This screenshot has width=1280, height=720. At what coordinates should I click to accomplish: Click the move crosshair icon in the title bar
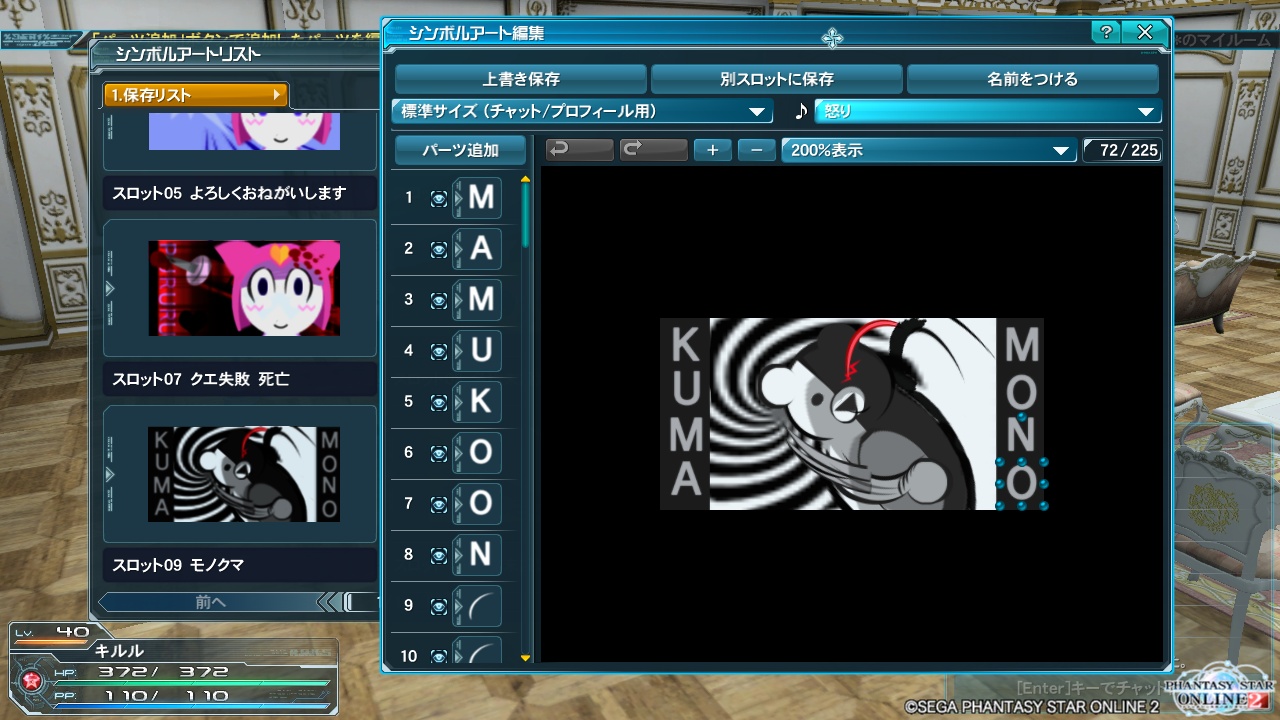click(x=832, y=38)
